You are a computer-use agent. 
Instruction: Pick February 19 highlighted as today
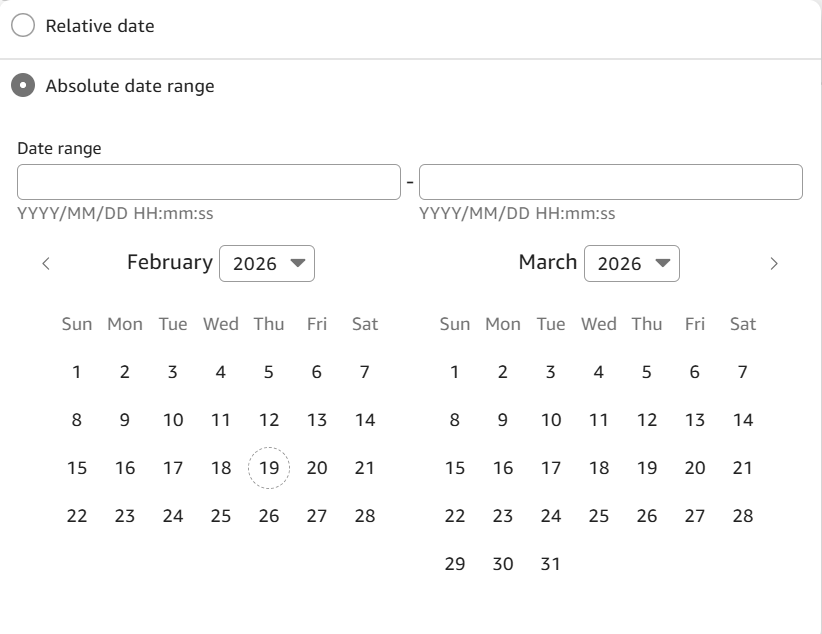(268, 468)
